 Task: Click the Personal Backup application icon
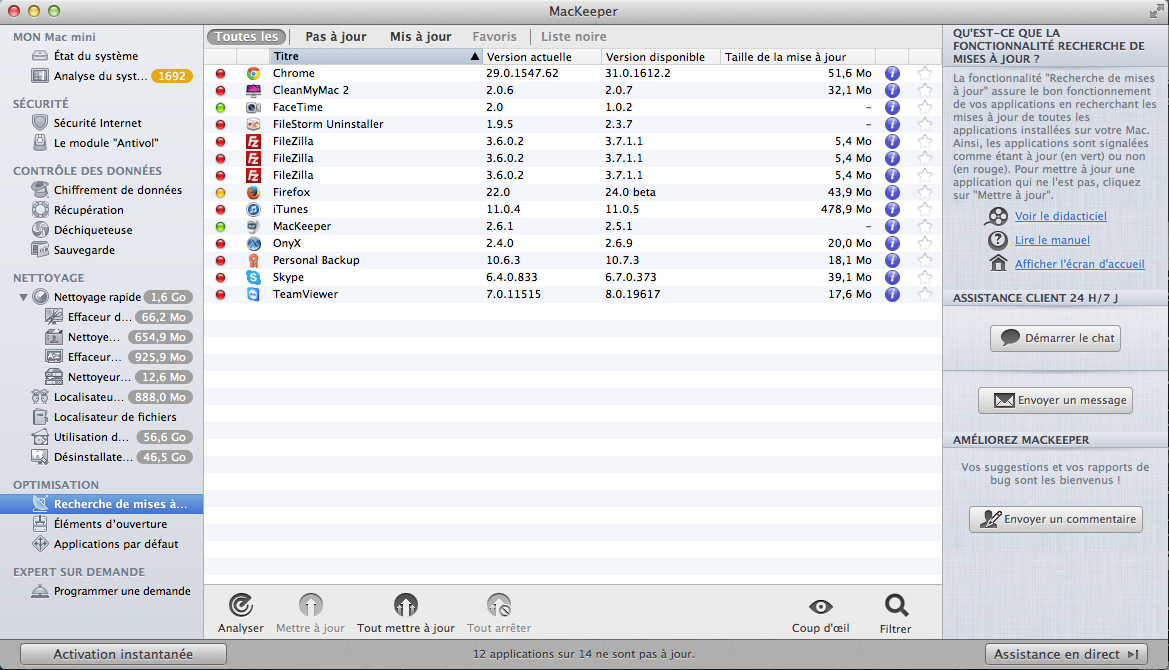[x=253, y=260]
